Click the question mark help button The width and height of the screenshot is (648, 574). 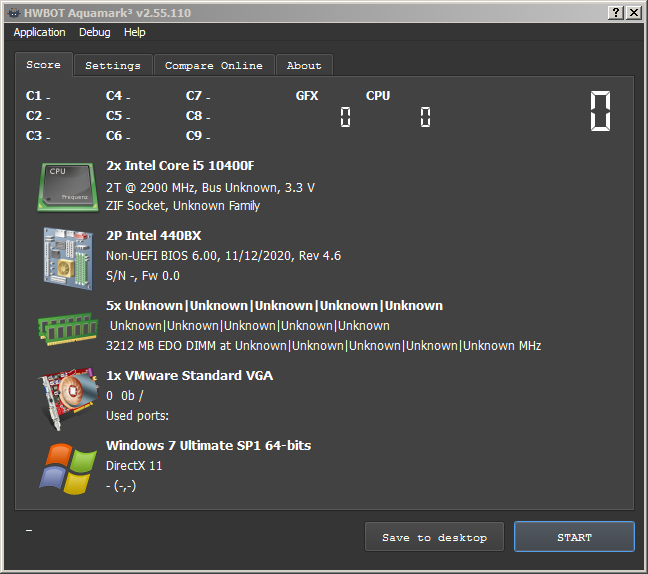click(616, 12)
